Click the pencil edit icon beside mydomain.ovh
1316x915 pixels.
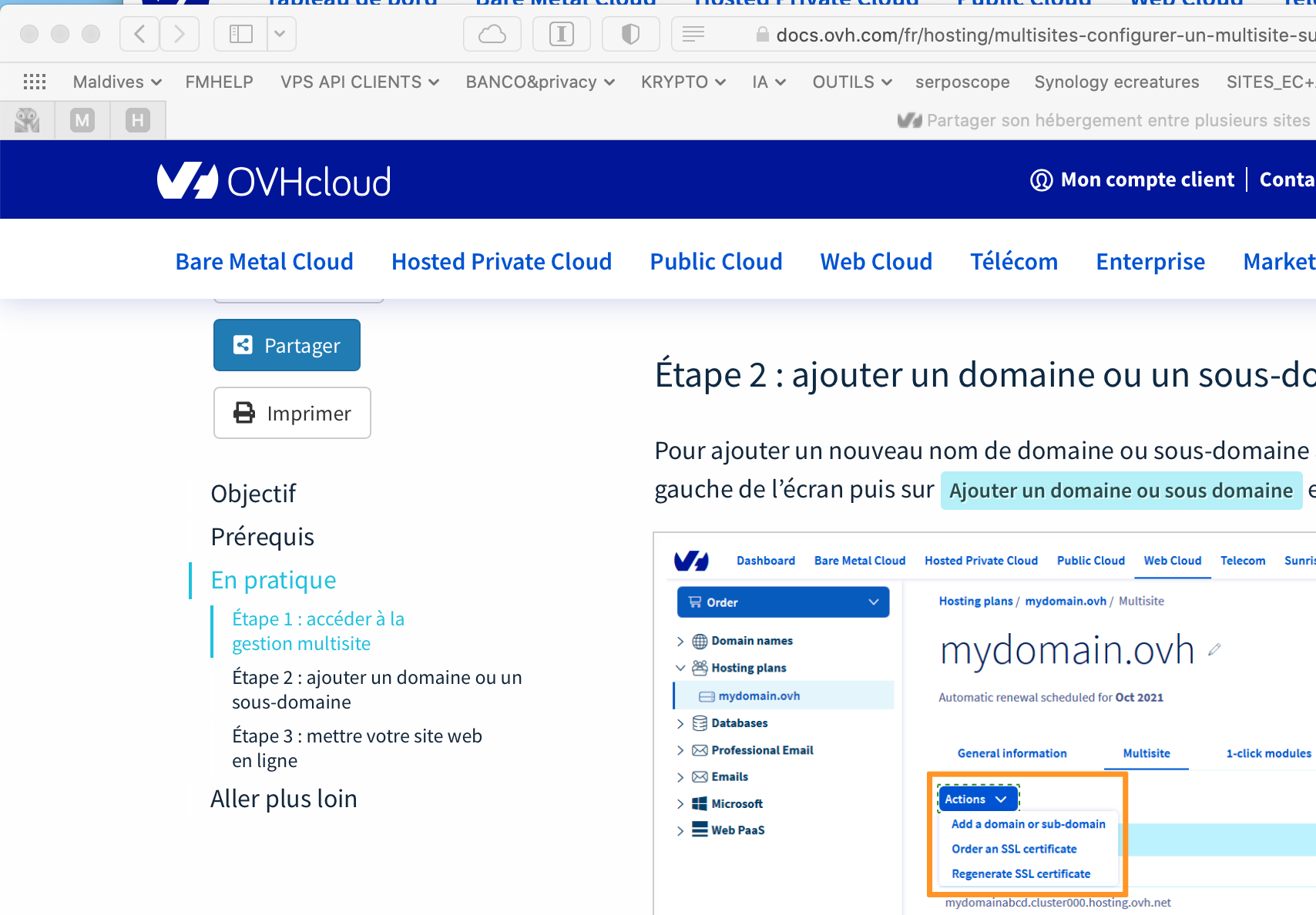[1215, 650]
